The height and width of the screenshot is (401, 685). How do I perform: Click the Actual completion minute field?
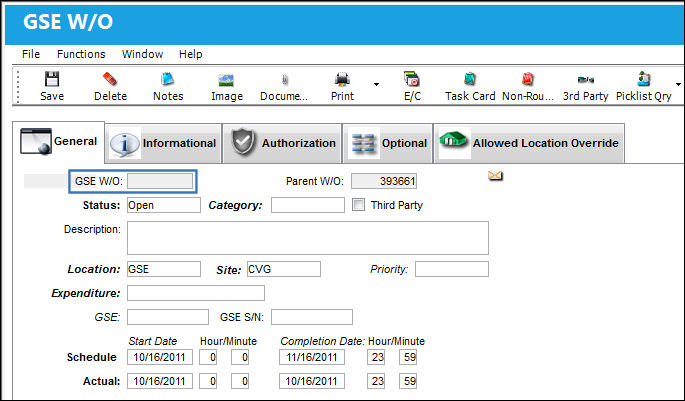tap(408, 381)
